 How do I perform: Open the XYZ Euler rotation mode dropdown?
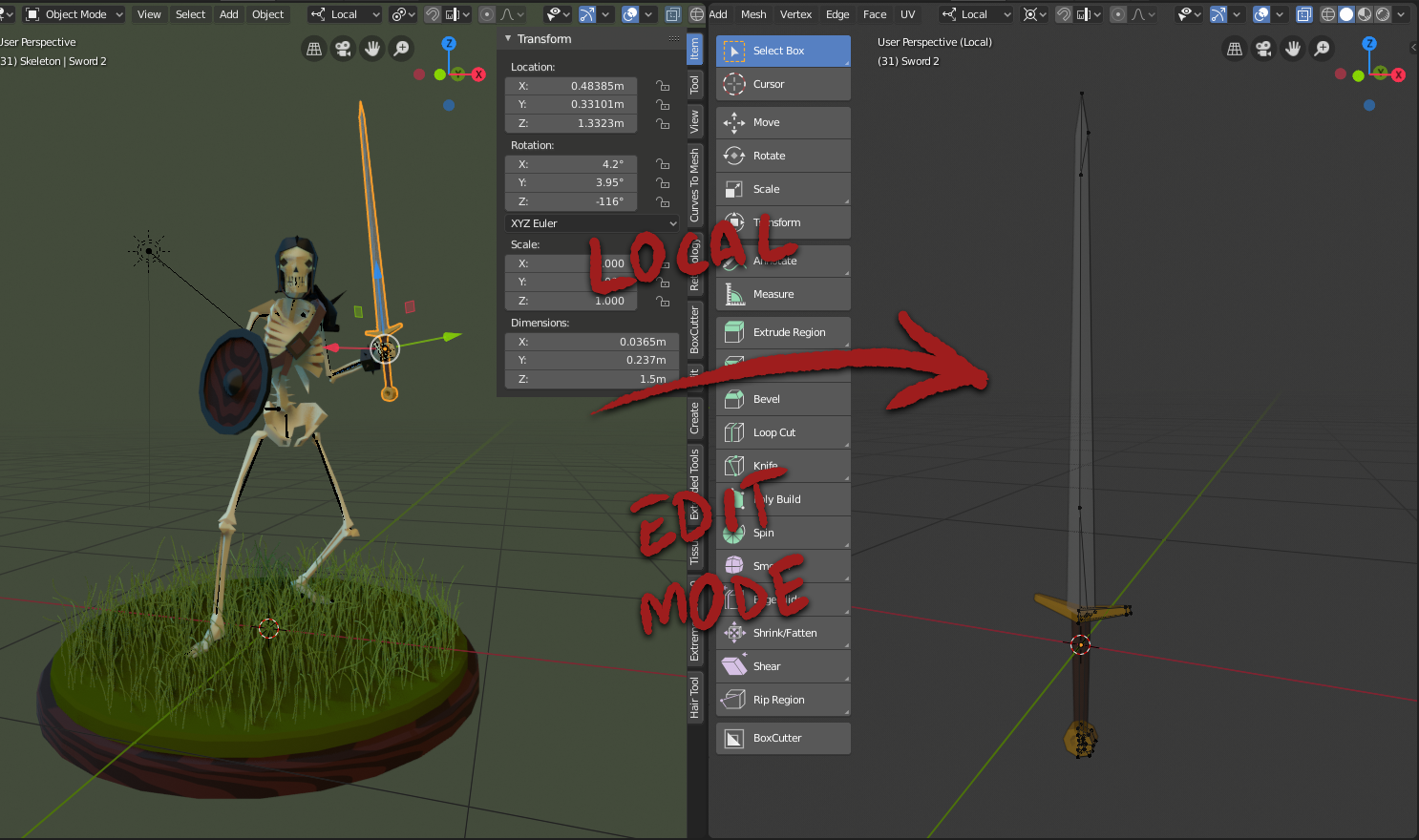tap(592, 223)
